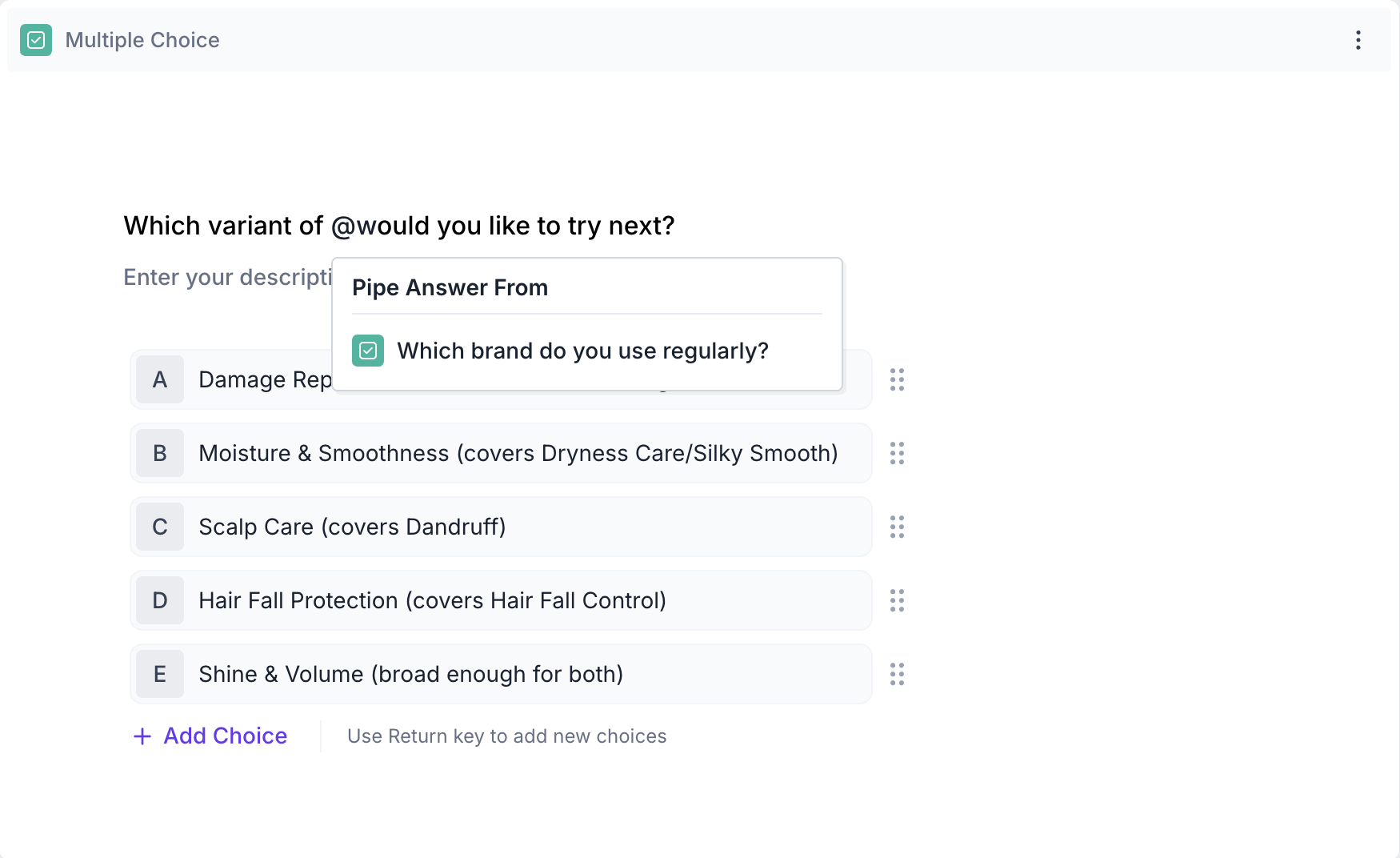Image resolution: width=1400 pixels, height=858 pixels.
Task: Open the three-dot options menu
Action: 1358,40
